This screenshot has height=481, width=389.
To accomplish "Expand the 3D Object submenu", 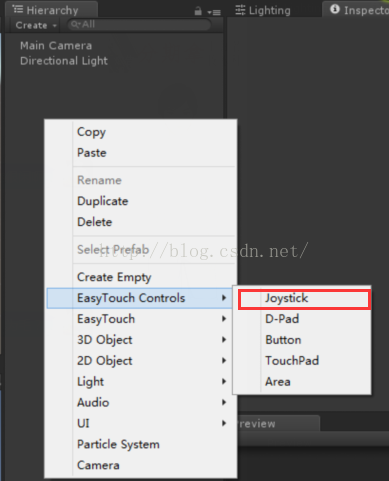I will pyautogui.click(x=141, y=340).
